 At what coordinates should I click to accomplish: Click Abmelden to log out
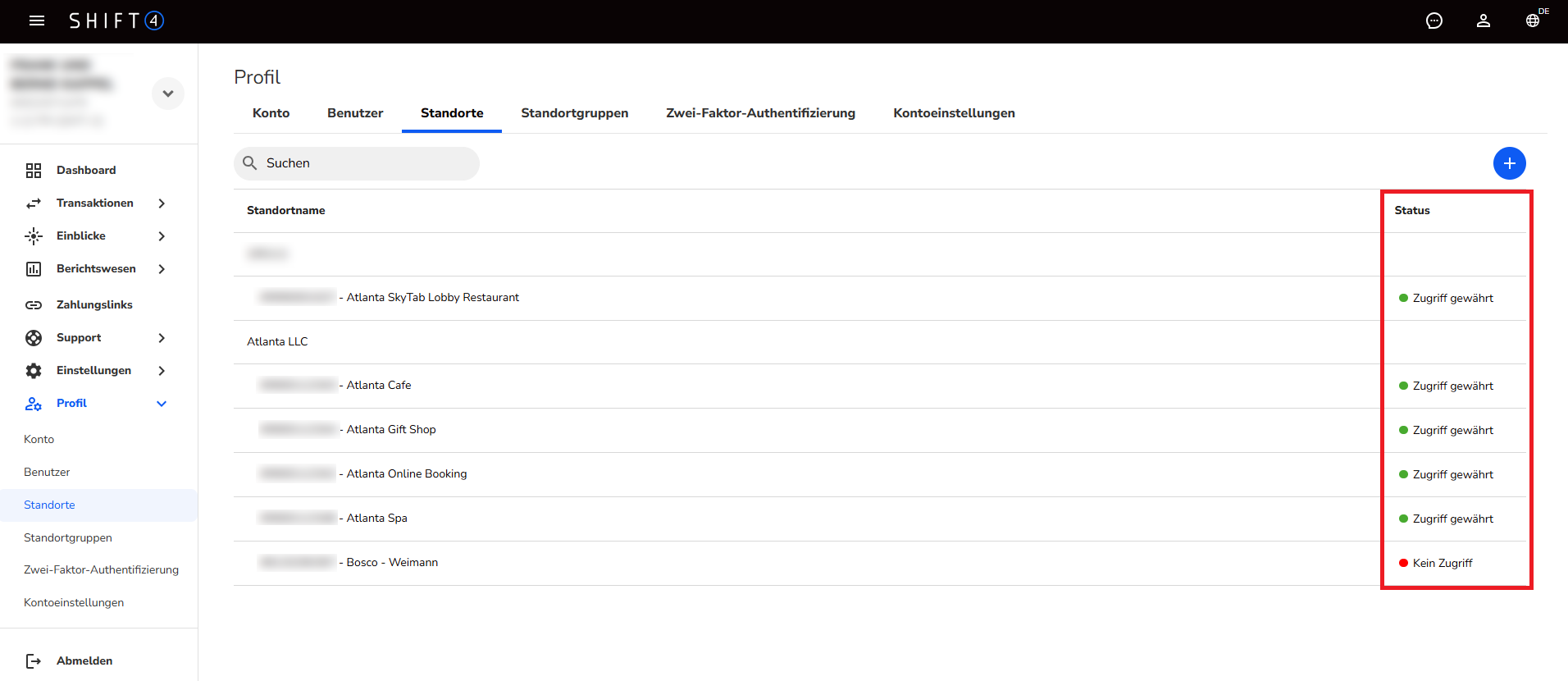[x=84, y=660]
